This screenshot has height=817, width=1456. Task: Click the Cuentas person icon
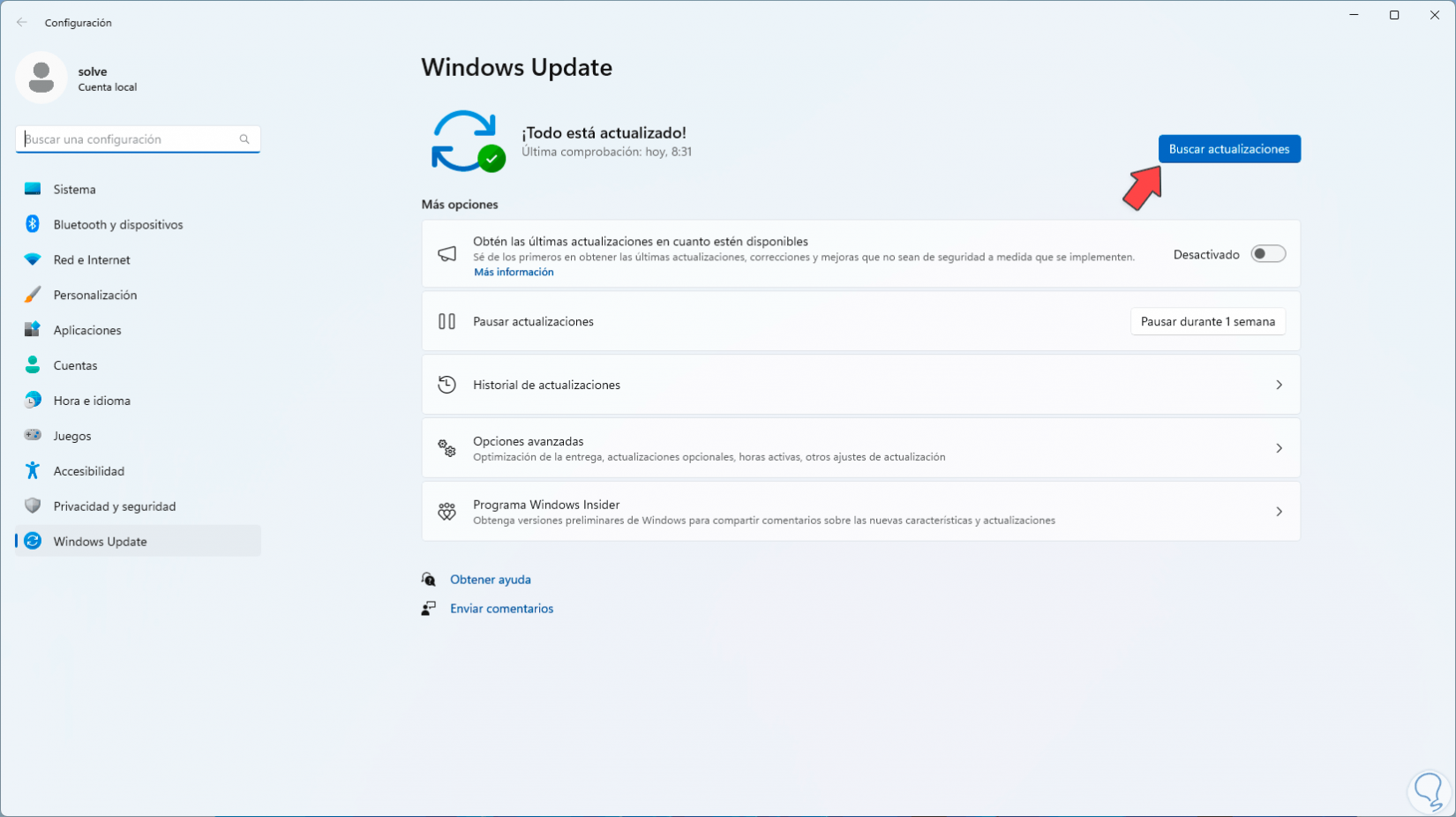point(33,365)
